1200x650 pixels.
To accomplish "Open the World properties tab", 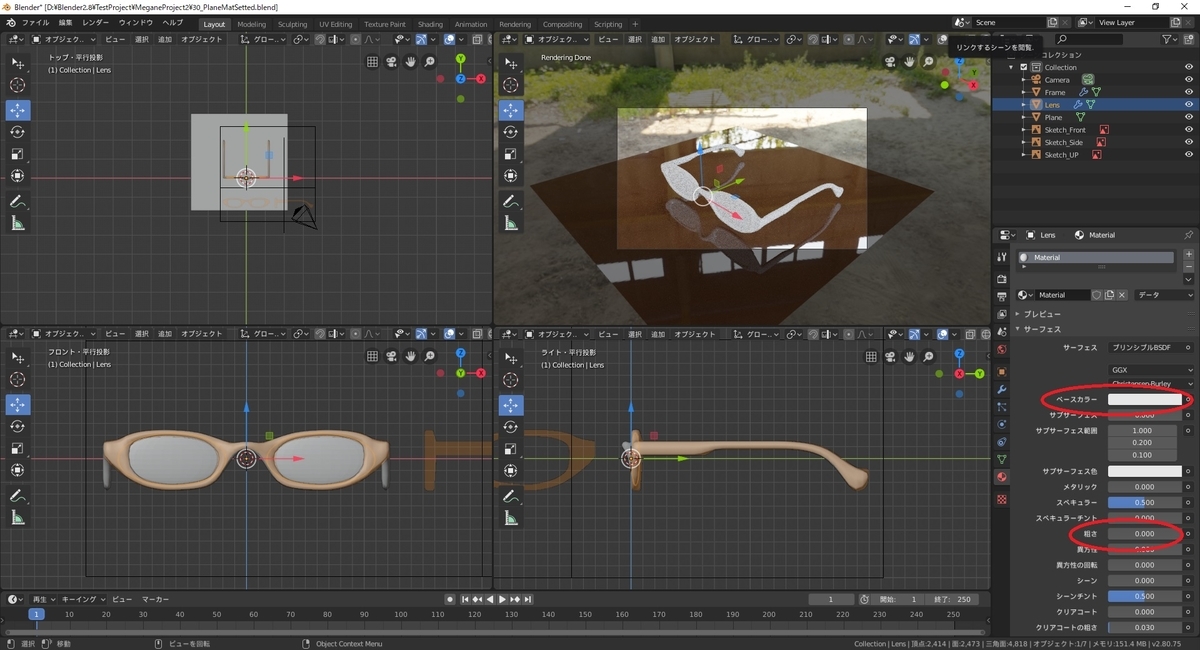I will click(x=1002, y=350).
